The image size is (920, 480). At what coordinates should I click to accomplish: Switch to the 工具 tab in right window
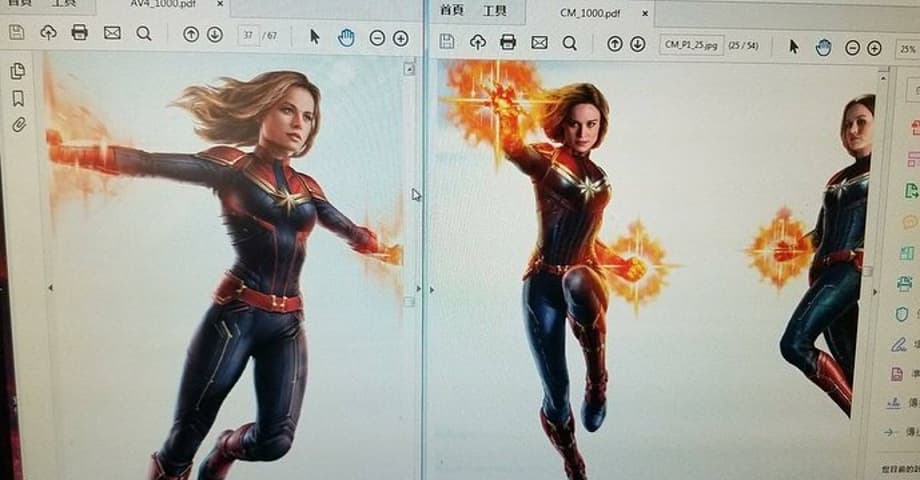point(494,11)
